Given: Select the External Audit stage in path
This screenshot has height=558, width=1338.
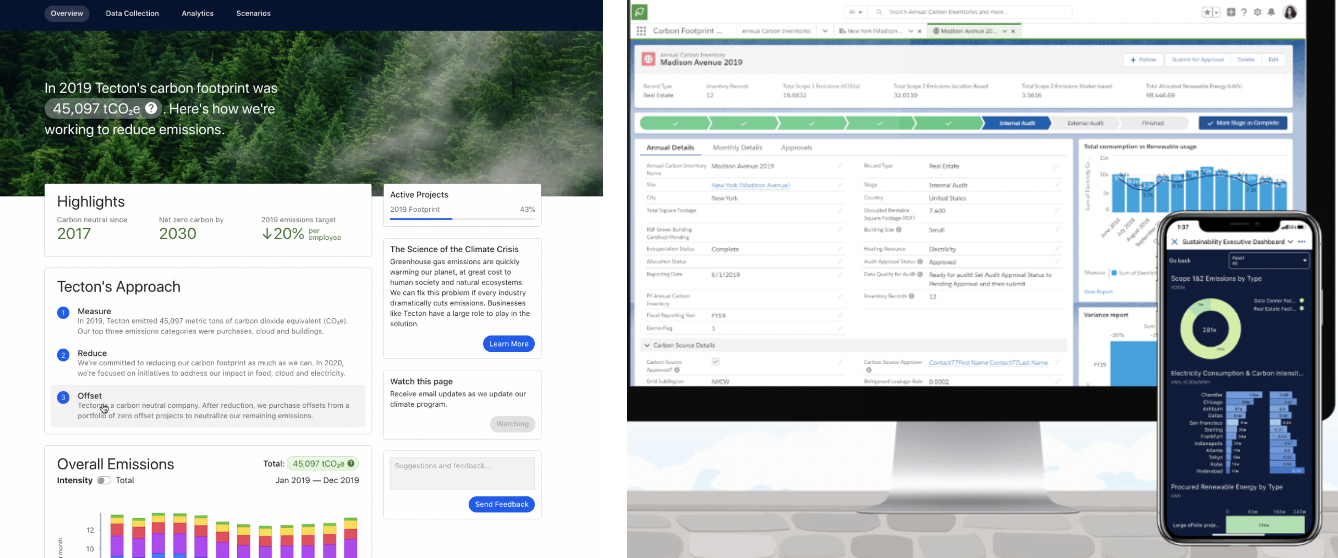Looking at the screenshot, I should [x=1084, y=123].
